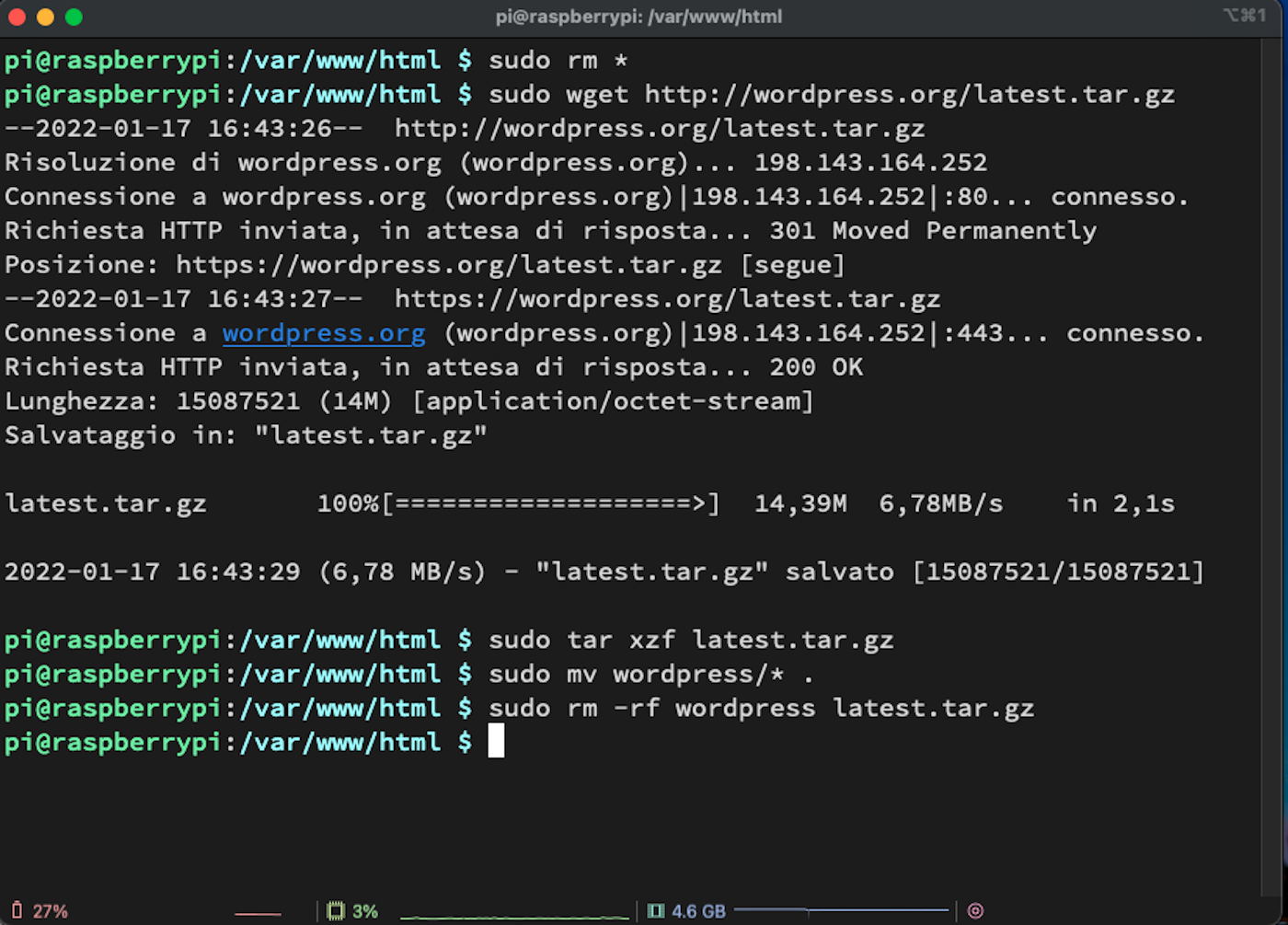Click the memory icon beside 4.6 GB
This screenshot has width=1288, height=925.
point(655,910)
